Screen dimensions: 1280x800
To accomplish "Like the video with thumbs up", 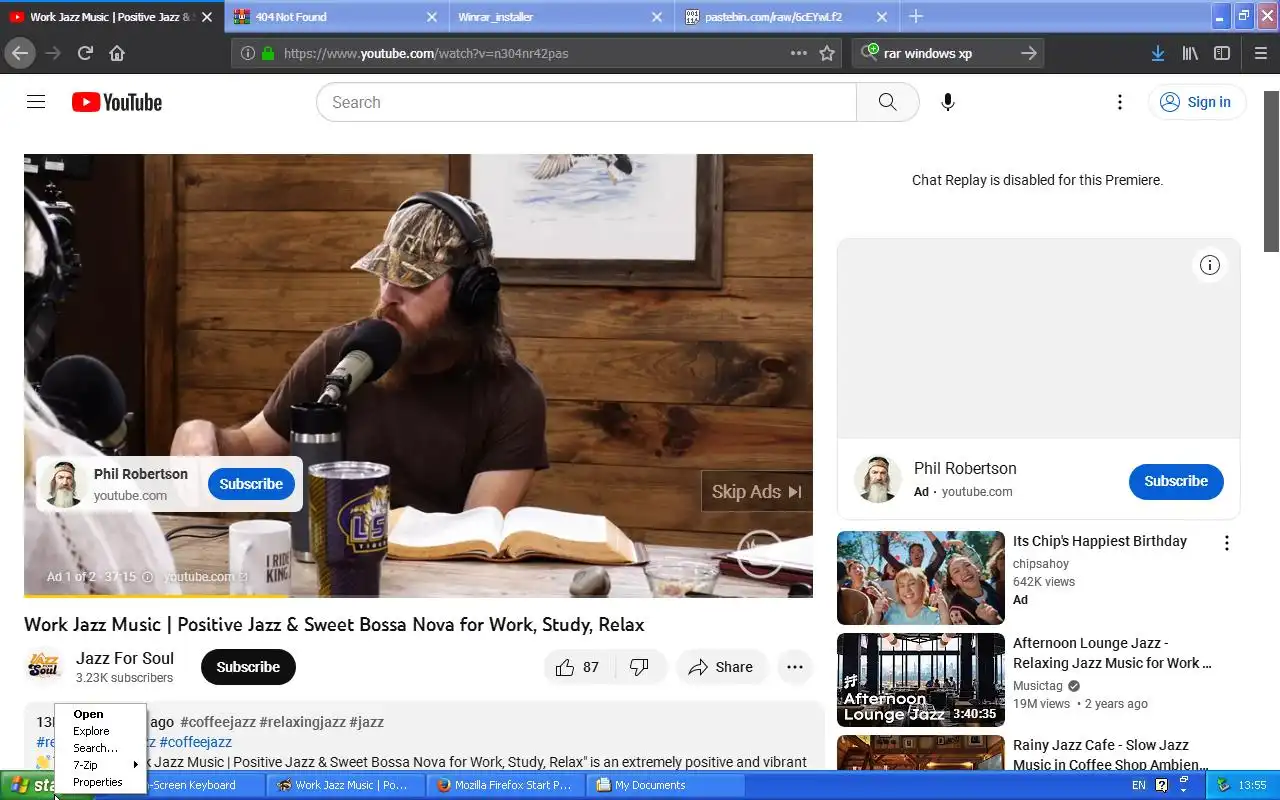I will pos(579,667).
